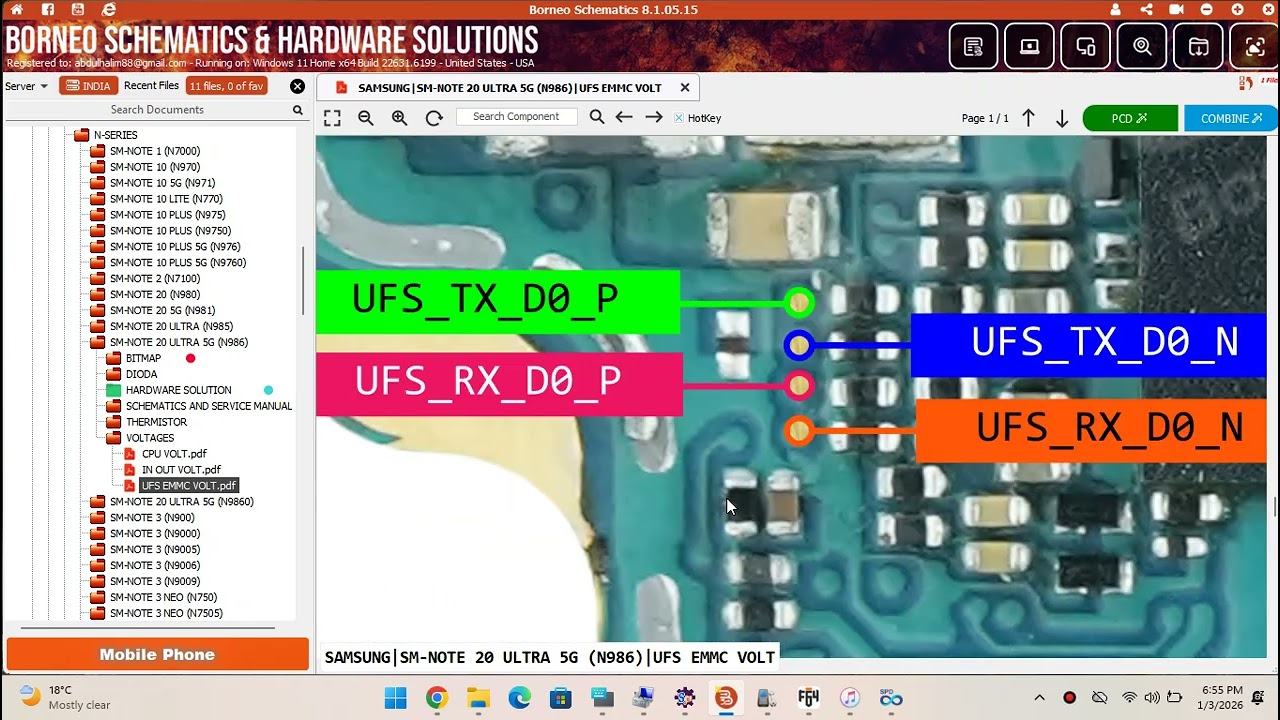Click Search Documents magnifier icon

[297, 110]
